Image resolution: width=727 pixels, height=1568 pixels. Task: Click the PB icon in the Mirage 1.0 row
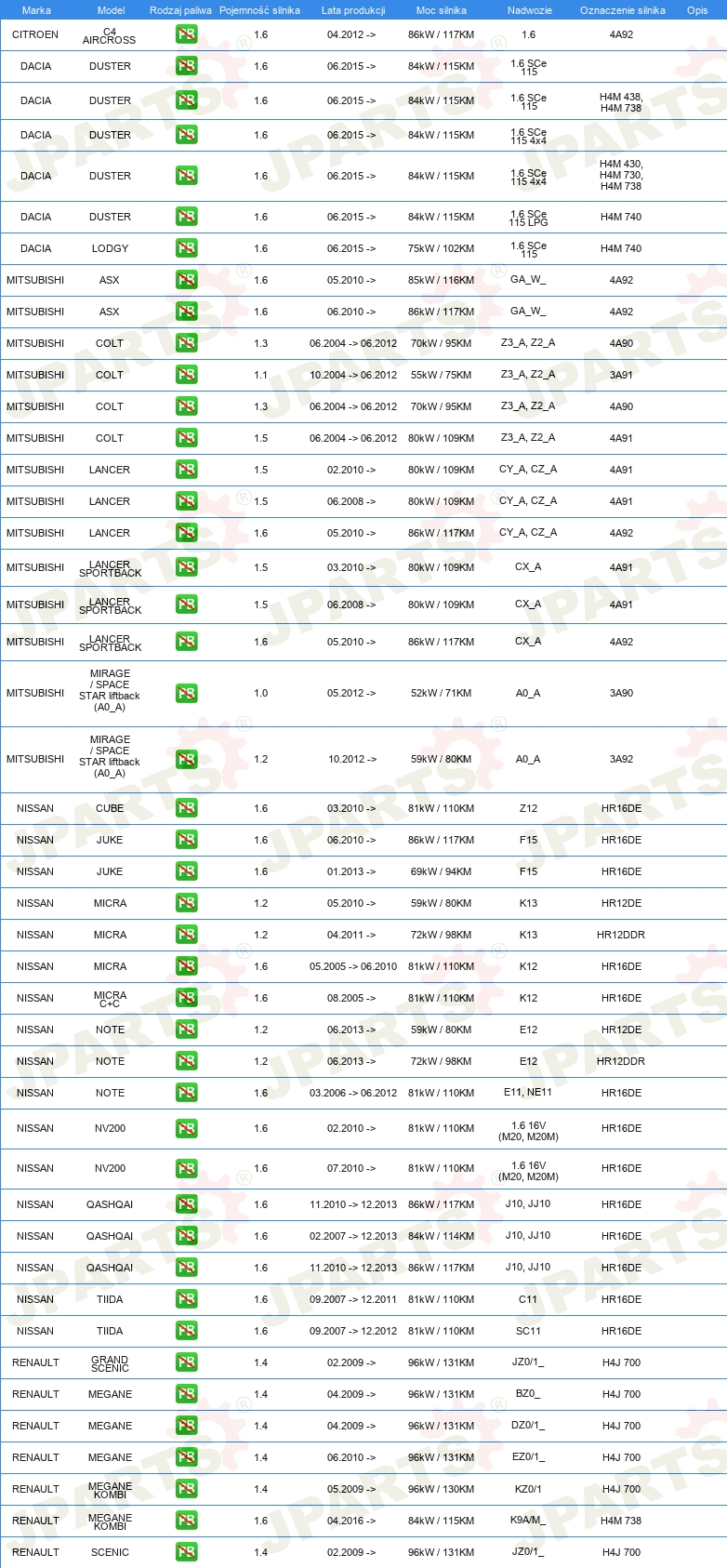click(186, 693)
